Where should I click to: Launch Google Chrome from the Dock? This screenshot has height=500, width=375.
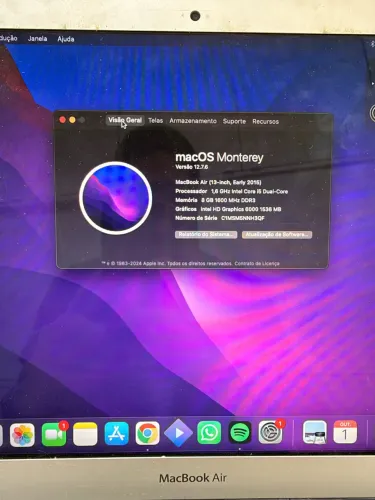(147, 433)
